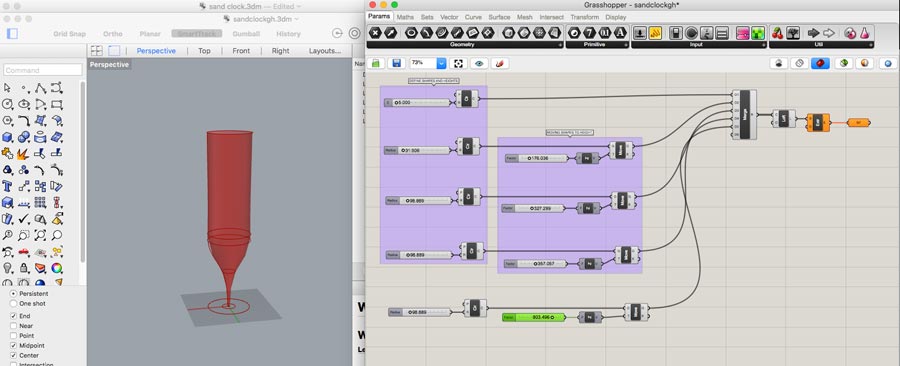
Task: Select the Persistent osnap radio button
Action: tap(14, 293)
